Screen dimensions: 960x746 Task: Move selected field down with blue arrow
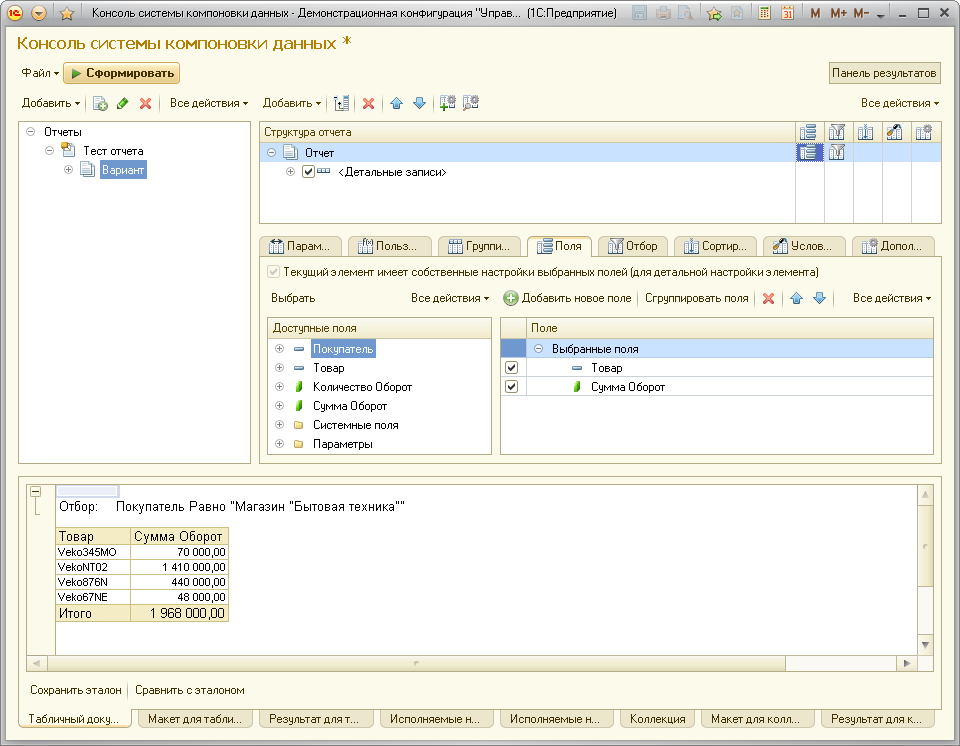coord(819,298)
